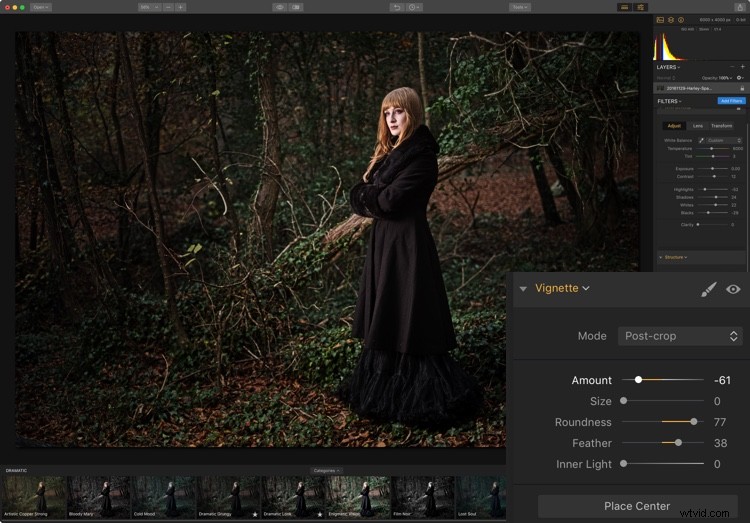Screen dimensions: 750x523
Task: Toggle favorite star on Dramatic Look
Action: pos(320,514)
